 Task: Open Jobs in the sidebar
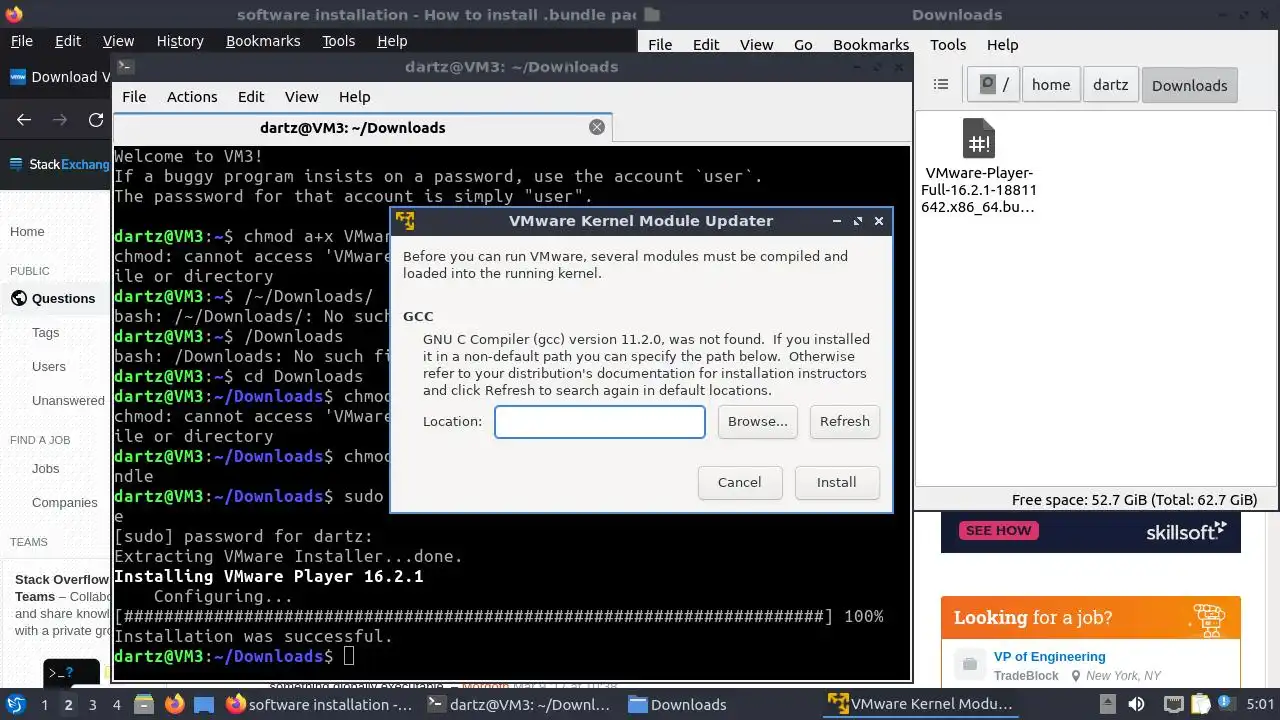(x=45, y=468)
